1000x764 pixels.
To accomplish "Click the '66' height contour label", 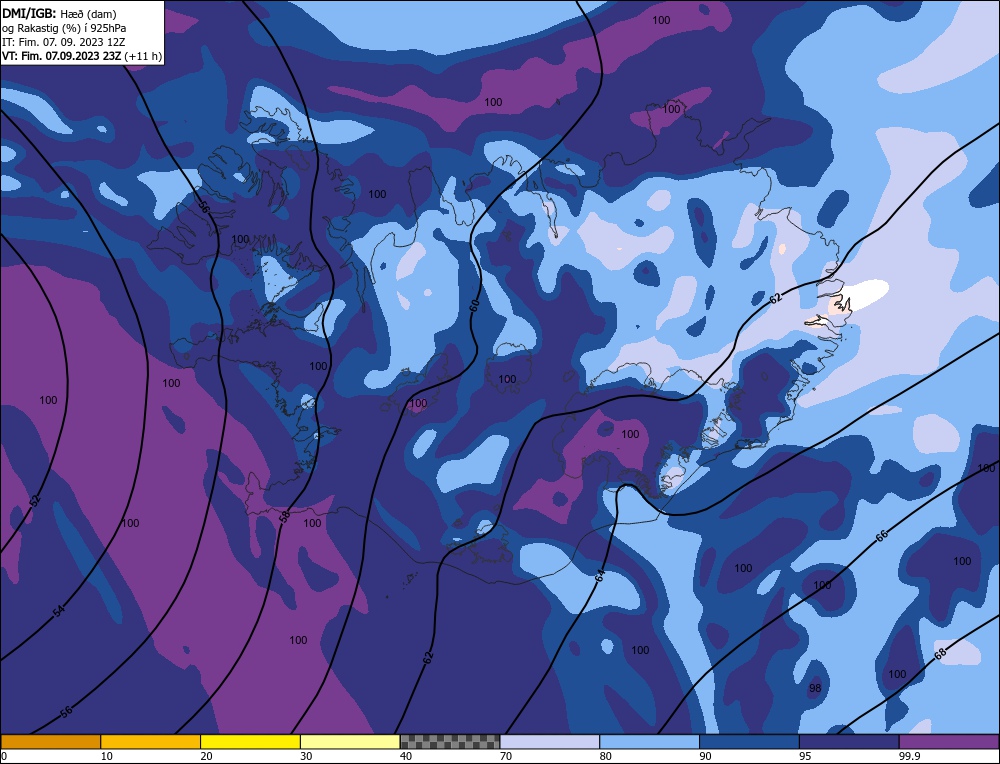I will 881,536.
